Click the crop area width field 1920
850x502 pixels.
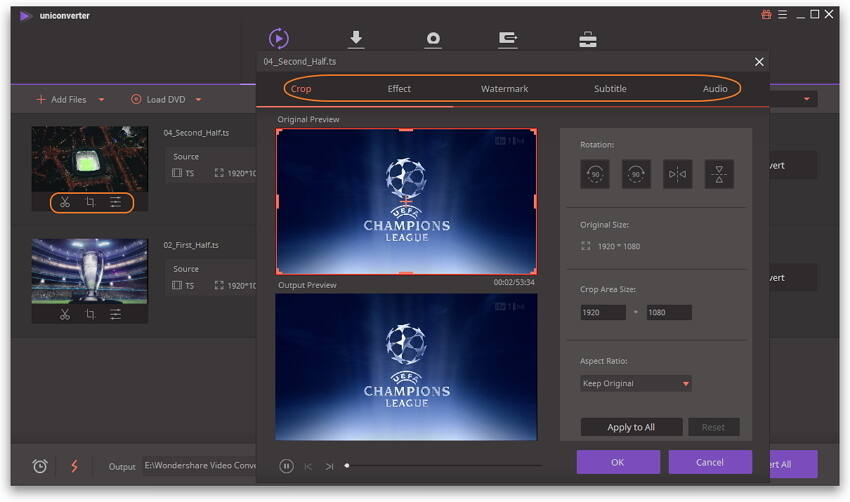pos(603,312)
